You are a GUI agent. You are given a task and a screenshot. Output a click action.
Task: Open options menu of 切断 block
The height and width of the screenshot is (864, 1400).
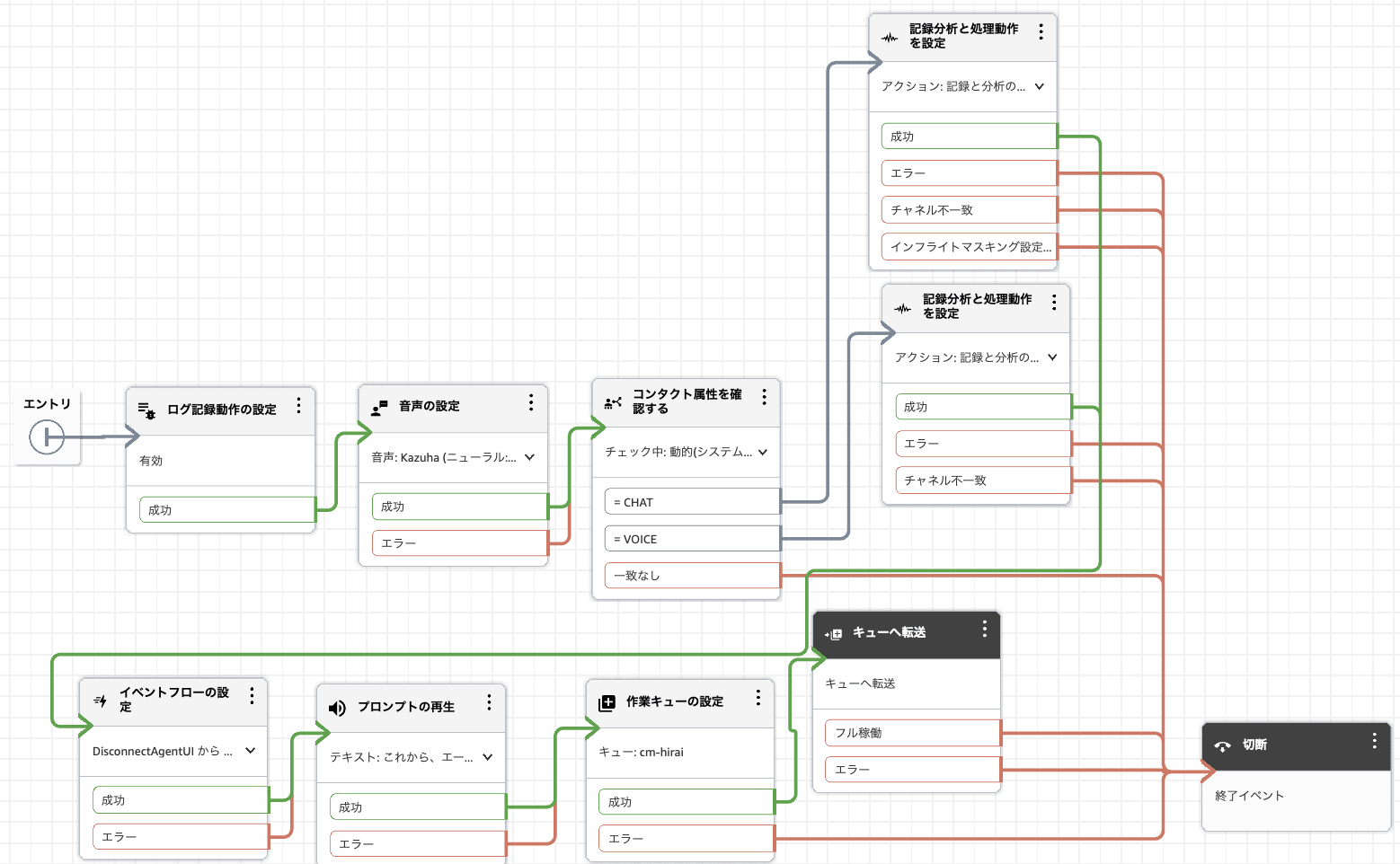(1374, 741)
